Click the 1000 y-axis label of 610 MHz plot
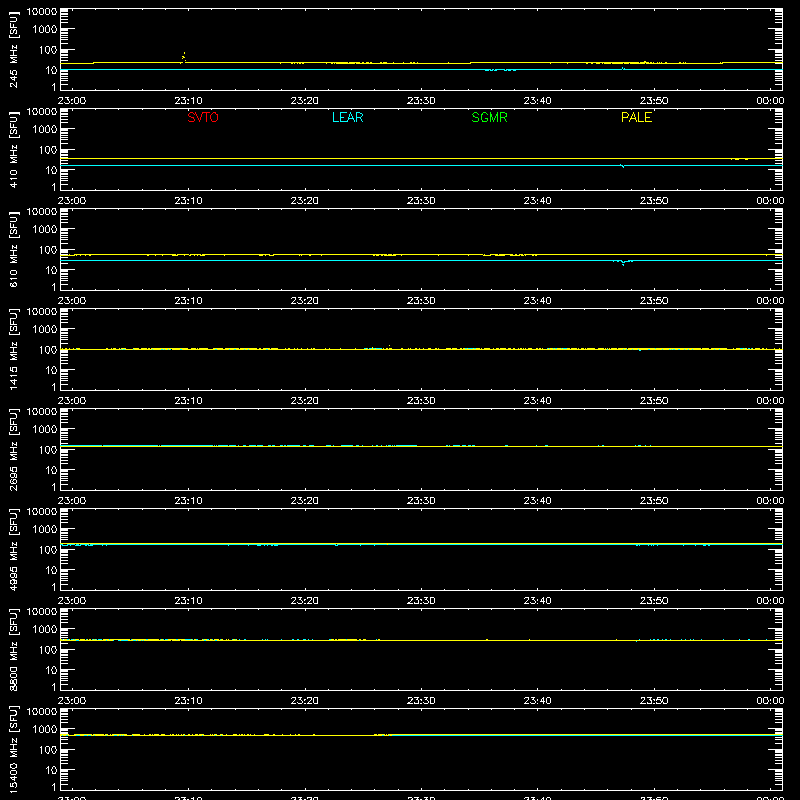 [x=45, y=230]
